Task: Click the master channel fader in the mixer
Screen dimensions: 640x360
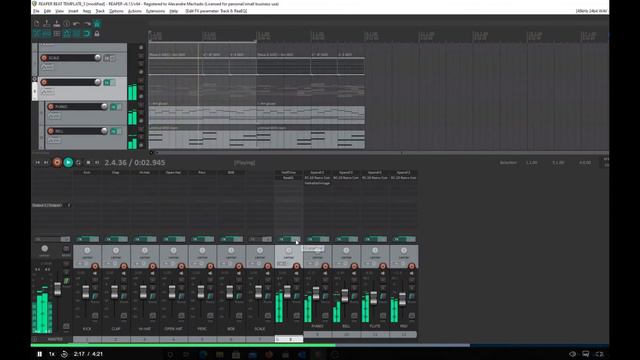Action: coord(58,289)
